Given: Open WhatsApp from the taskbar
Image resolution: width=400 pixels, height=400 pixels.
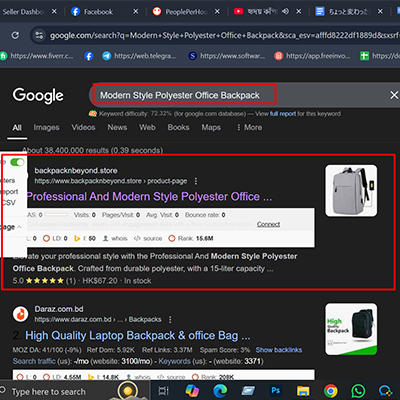Looking at the screenshot, I should (x=358, y=391).
